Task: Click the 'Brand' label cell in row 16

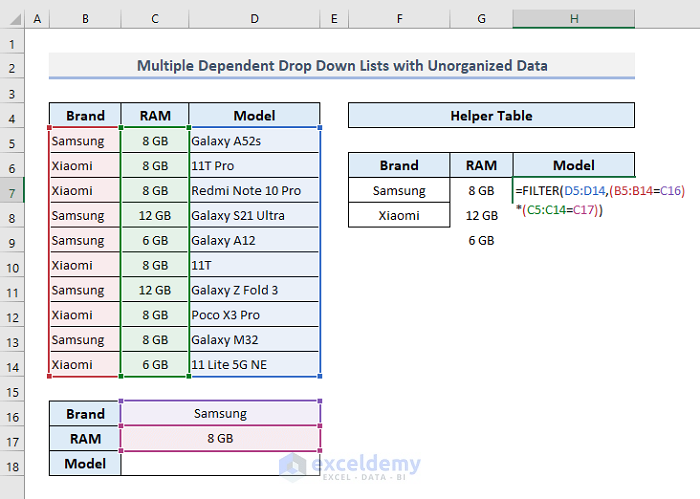Action: pyautogui.click(x=85, y=414)
